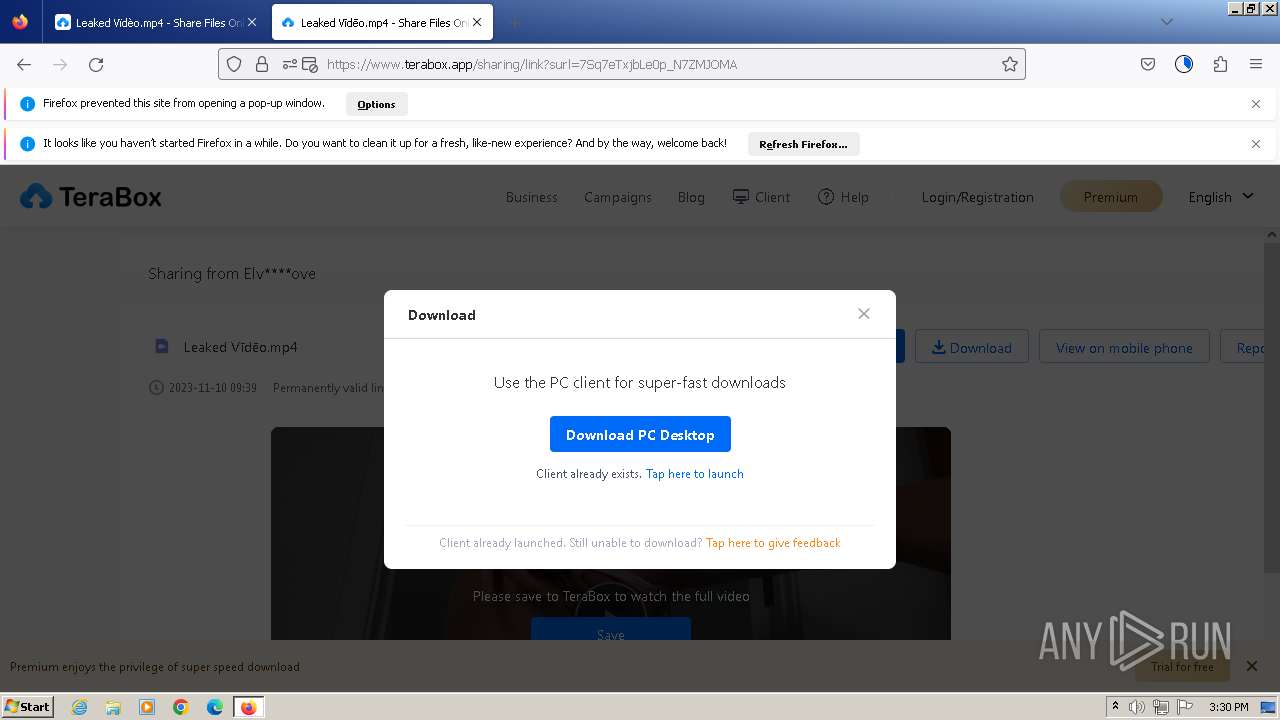This screenshot has width=1280, height=720.
Task: Open the Windows Start button
Action: point(28,706)
